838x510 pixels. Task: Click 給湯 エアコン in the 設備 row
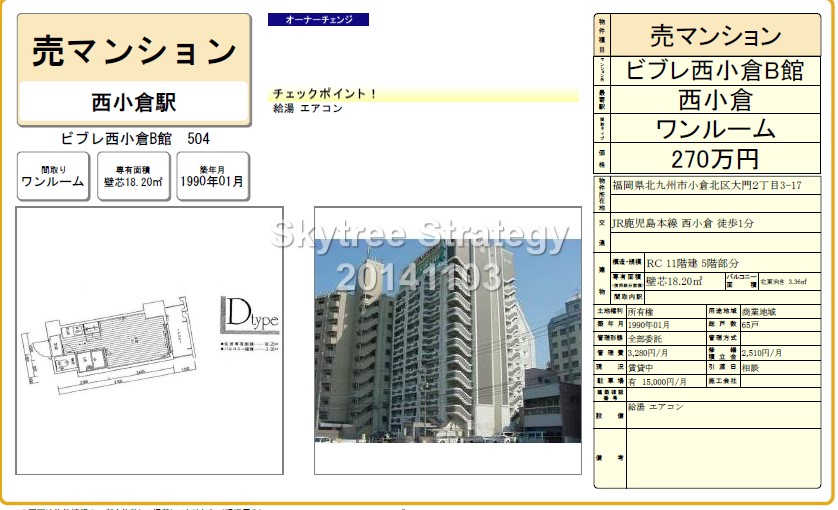coord(655,407)
